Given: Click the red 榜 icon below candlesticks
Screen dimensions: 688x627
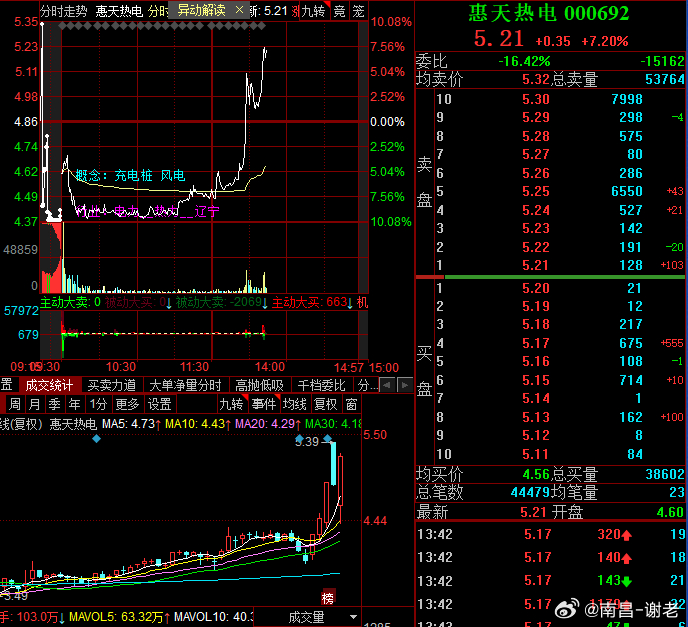Looking at the screenshot, I should point(328,598).
